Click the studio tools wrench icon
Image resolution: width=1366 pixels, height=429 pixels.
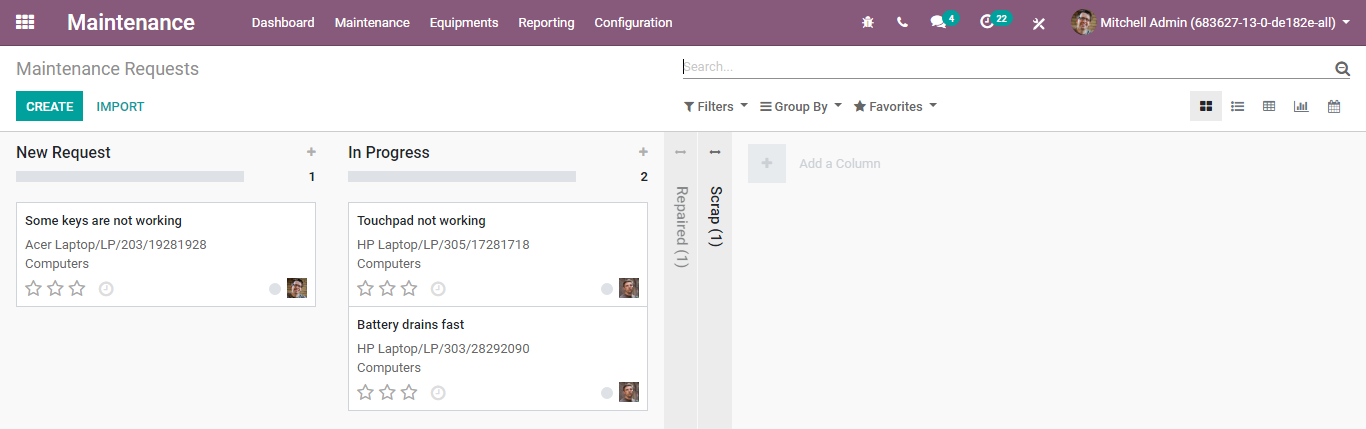coord(1039,23)
